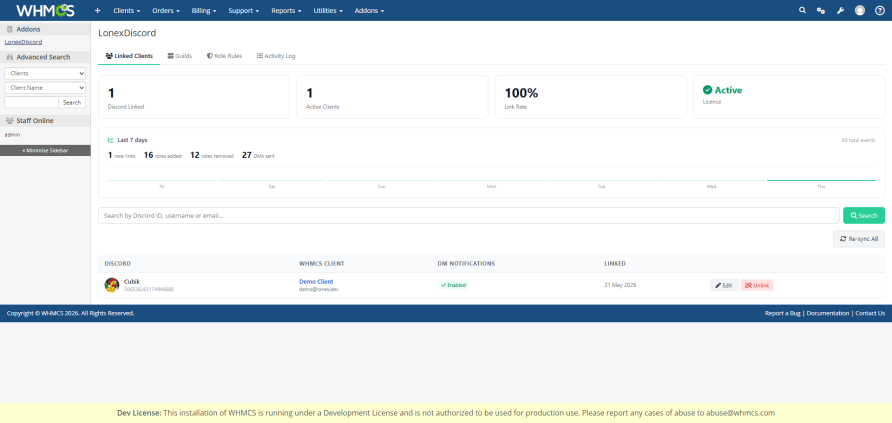892x423 pixels.
Task: Click the LonexDiscord sidebar link
Action: click(x=23, y=42)
